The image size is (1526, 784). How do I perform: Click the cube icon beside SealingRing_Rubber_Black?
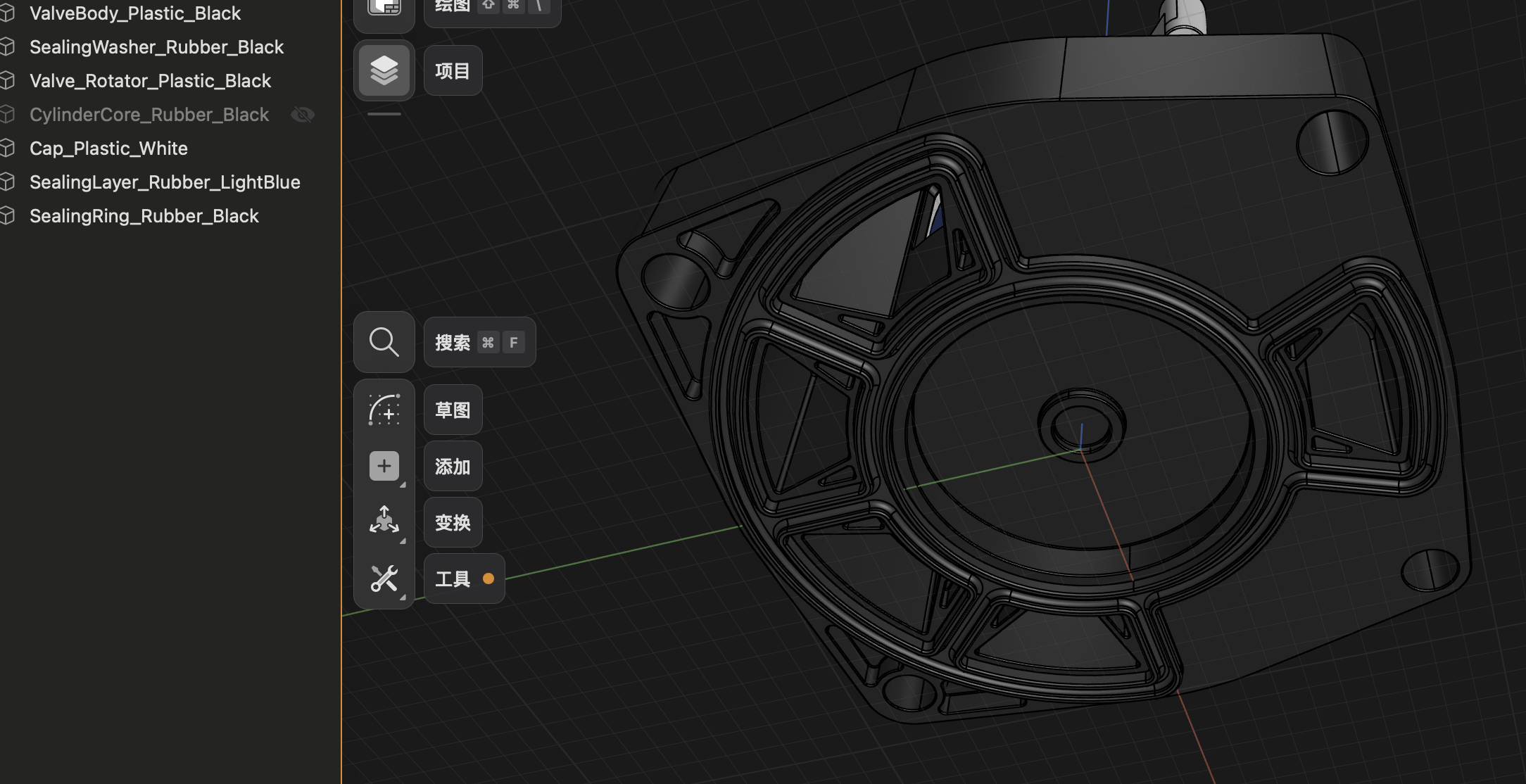[x=8, y=216]
